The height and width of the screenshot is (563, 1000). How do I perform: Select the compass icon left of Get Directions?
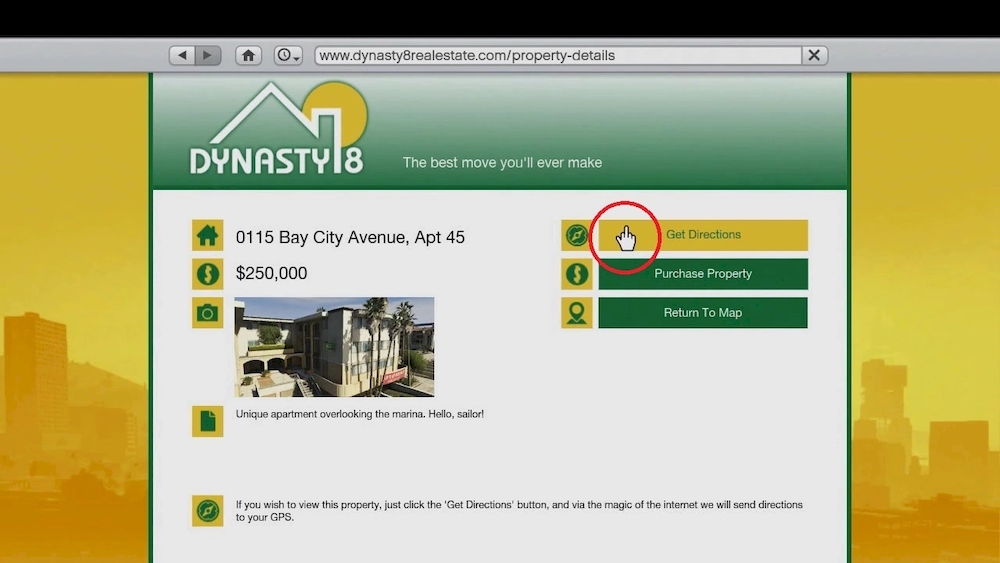point(576,236)
